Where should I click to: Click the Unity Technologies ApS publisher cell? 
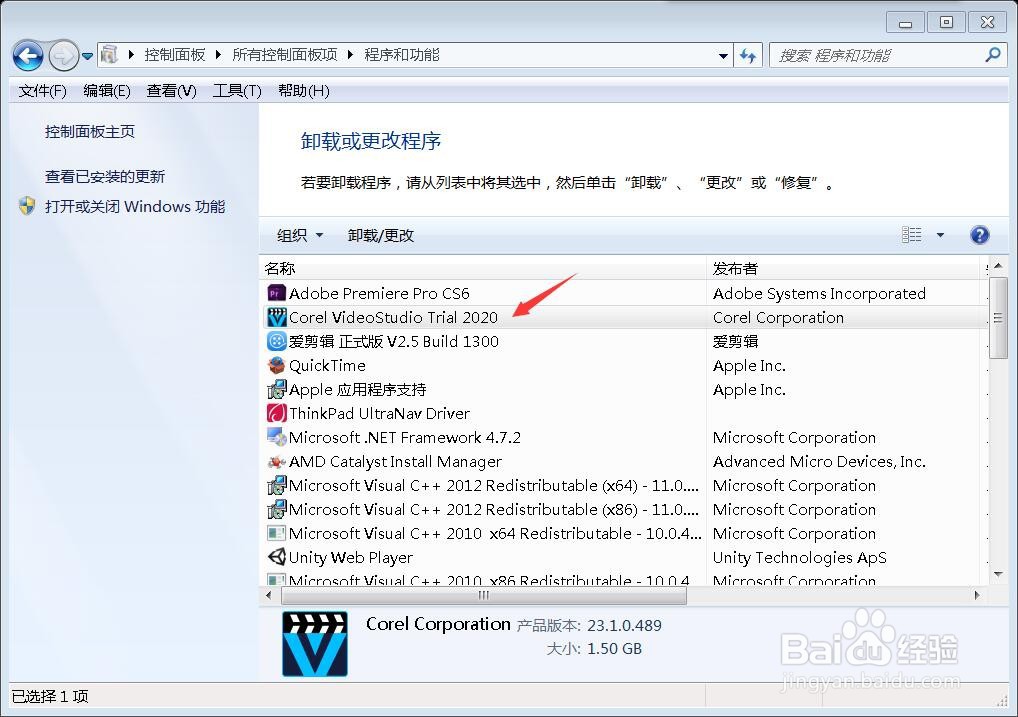tap(799, 558)
